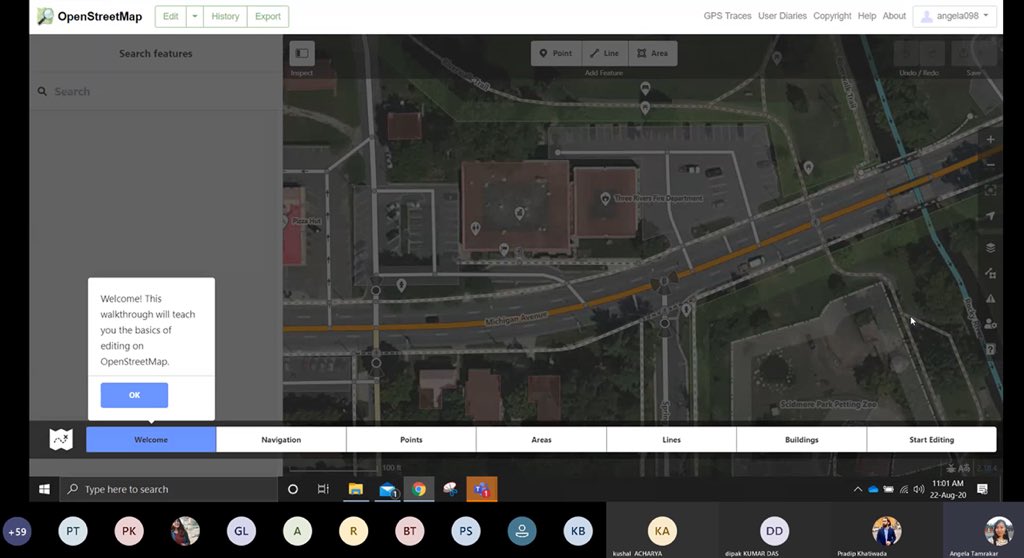Screen dimensions: 1024x558
Task: Select the Welcome walkthrough tab
Action: (151, 440)
